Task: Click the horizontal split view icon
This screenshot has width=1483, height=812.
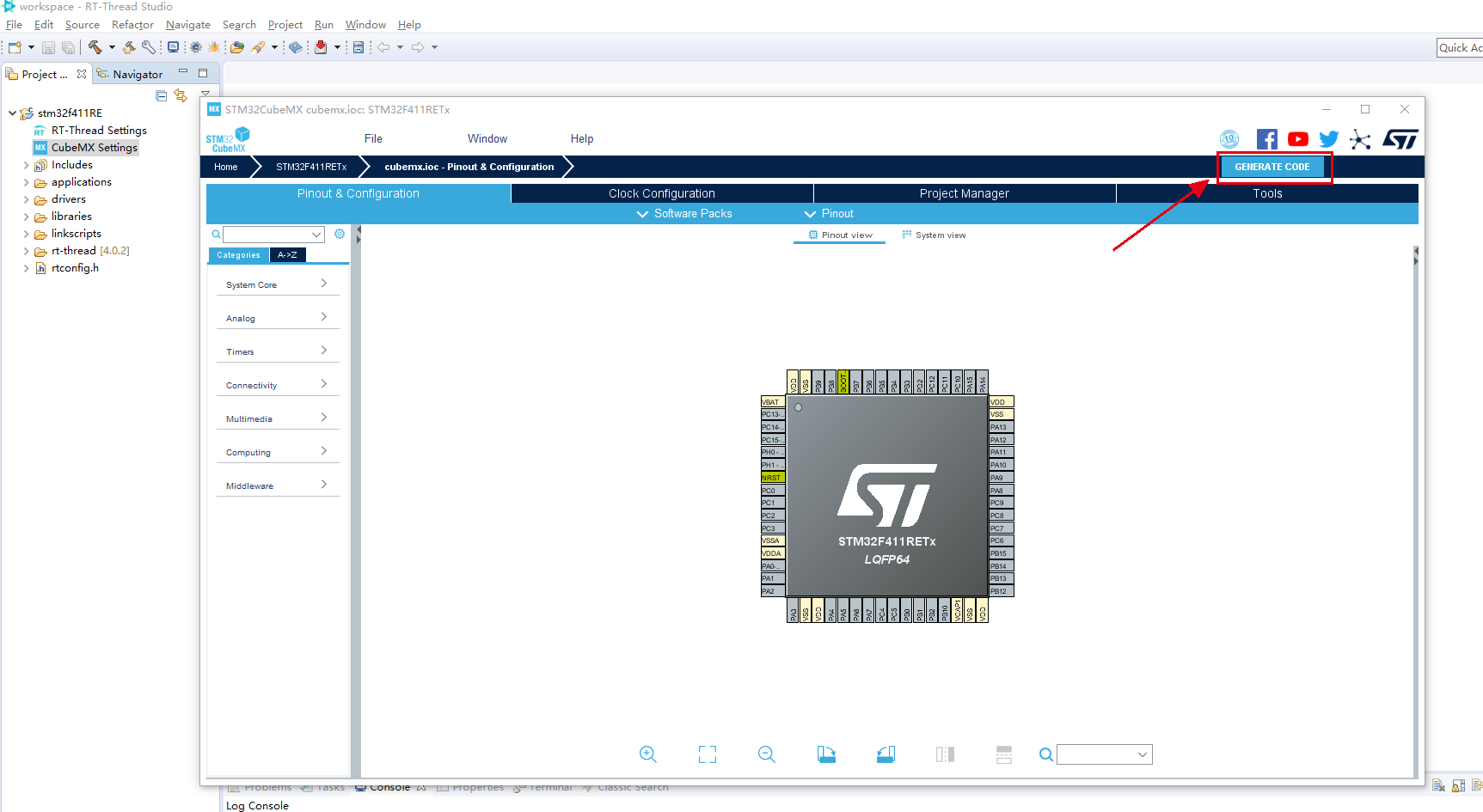Action: [1004, 754]
